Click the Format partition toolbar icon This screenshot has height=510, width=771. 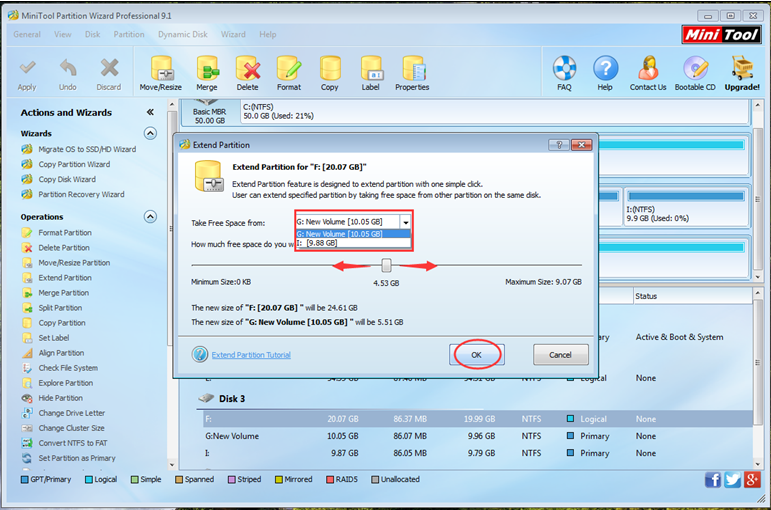[x=289, y=68]
